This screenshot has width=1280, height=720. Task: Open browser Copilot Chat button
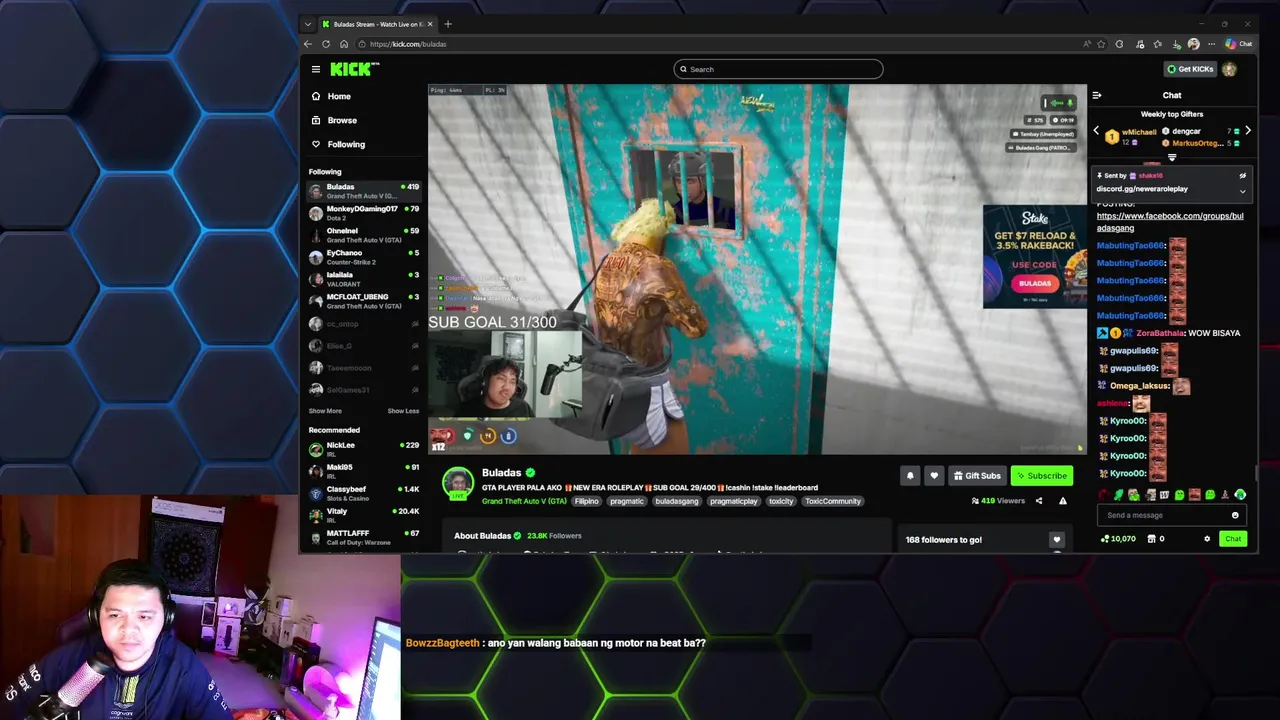pyautogui.click(x=1239, y=44)
